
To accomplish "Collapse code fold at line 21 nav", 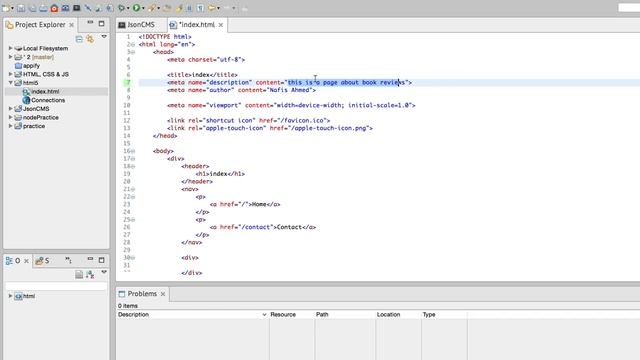I will click(133, 189).
